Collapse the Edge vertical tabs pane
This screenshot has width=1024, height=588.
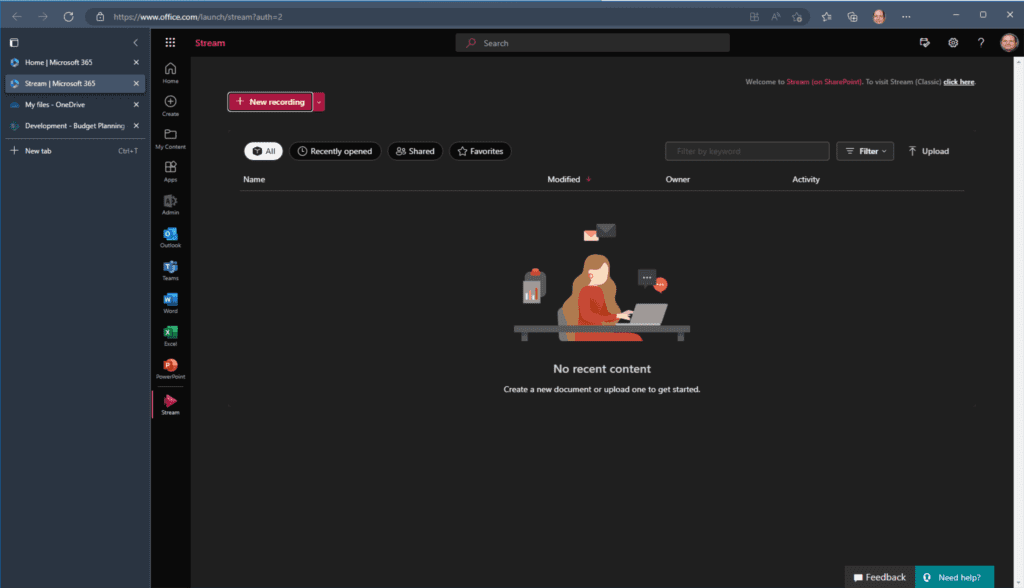point(135,42)
